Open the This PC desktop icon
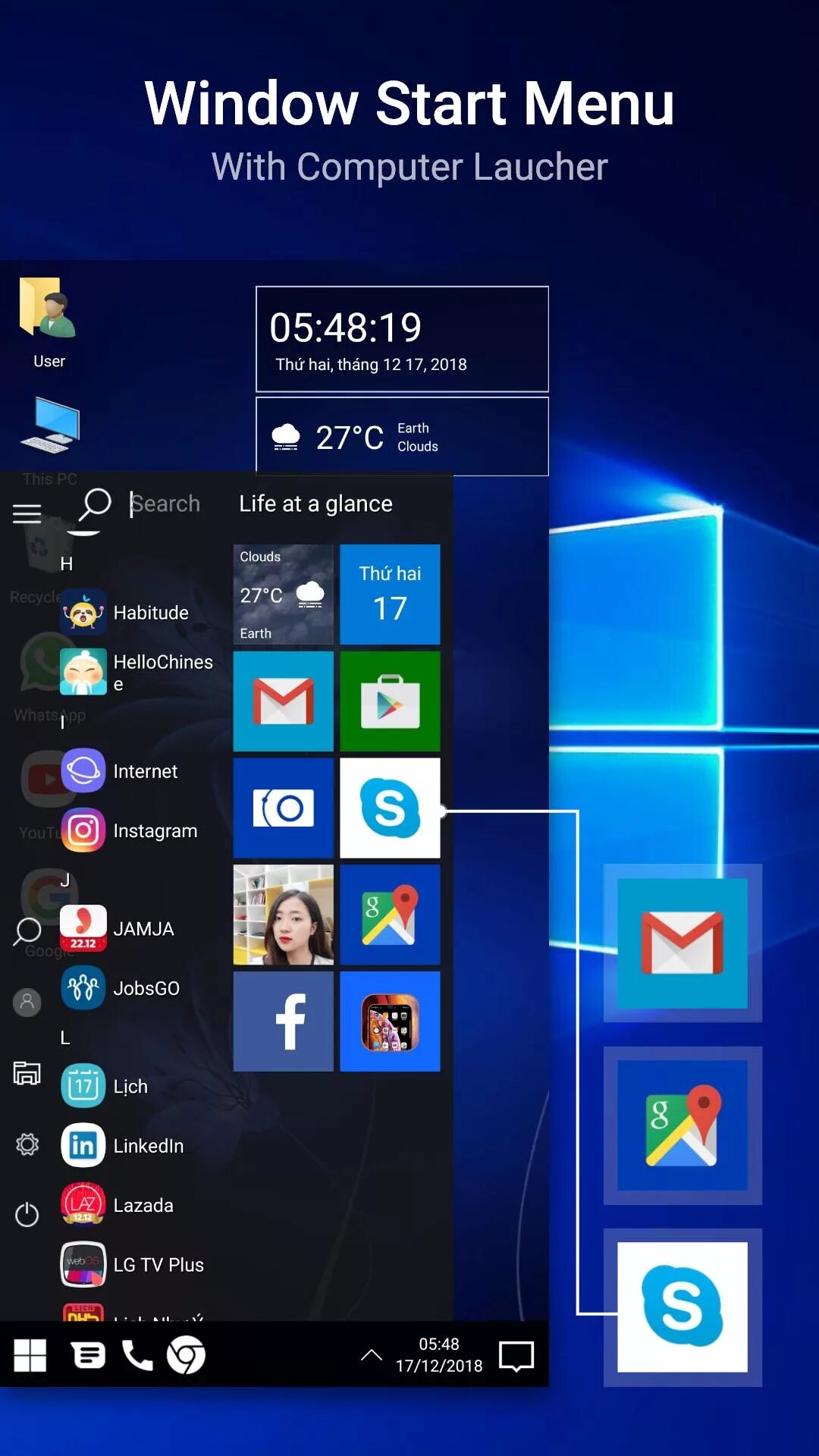This screenshot has height=1456, width=819. coord(49,440)
